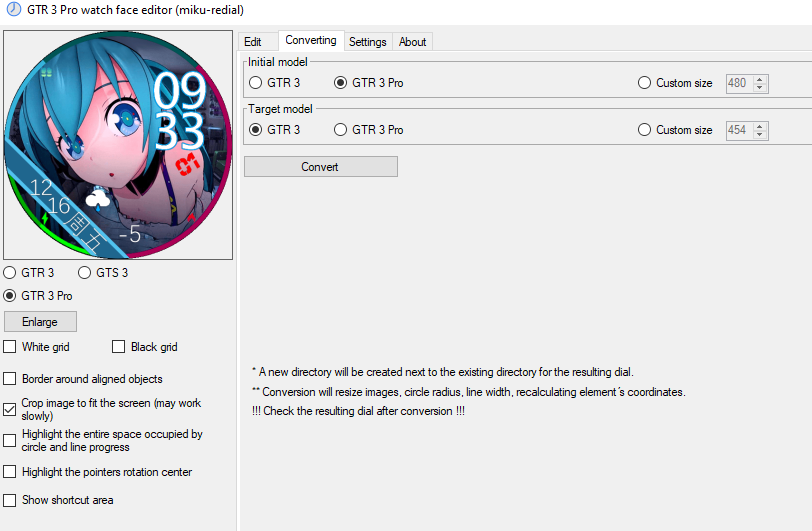Image resolution: width=812 pixels, height=531 pixels.
Task: Enable the Black grid checkbox
Action: coord(145,347)
